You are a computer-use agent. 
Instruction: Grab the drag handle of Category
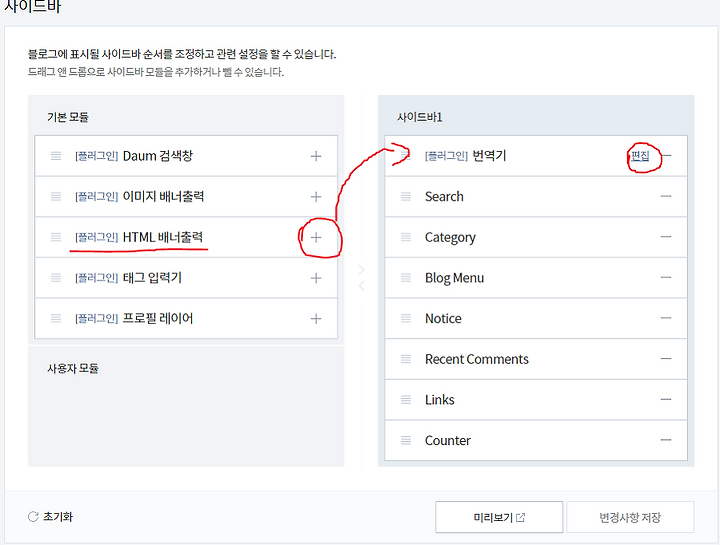tap(406, 237)
